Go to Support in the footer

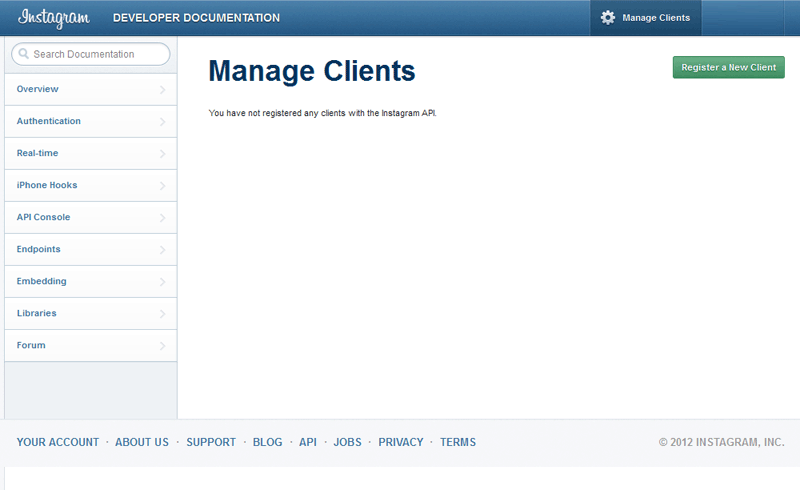tap(211, 442)
